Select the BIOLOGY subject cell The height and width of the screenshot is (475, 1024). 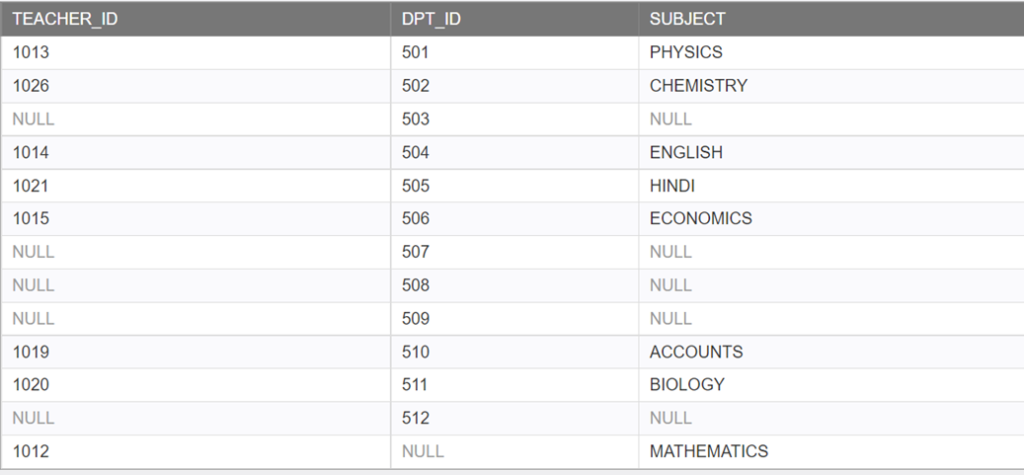[x=831, y=385]
